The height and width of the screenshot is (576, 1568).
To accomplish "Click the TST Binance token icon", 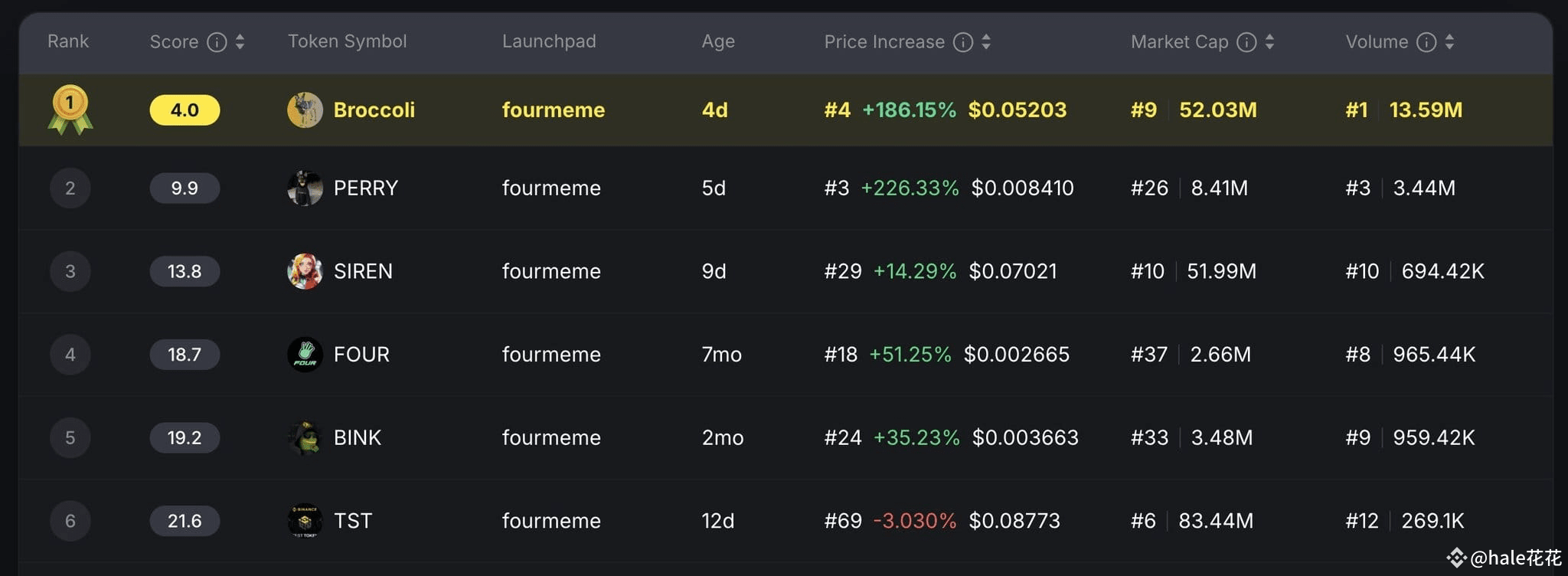I will coord(303,520).
